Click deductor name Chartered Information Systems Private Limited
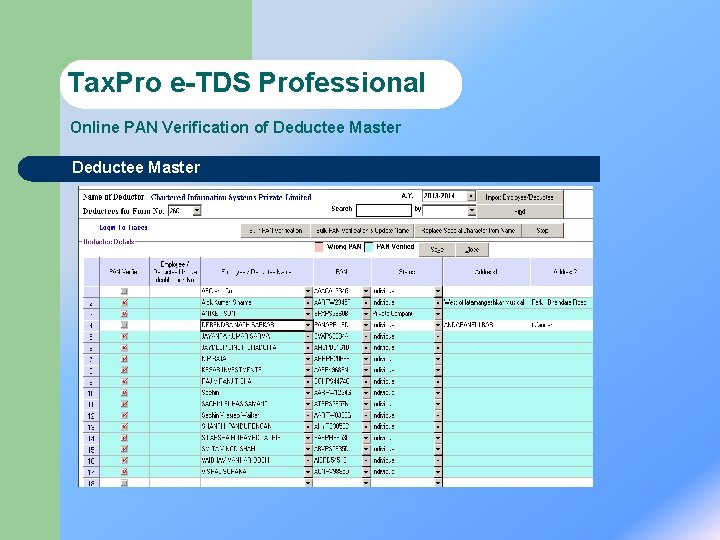The image size is (720, 540). (231, 197)
